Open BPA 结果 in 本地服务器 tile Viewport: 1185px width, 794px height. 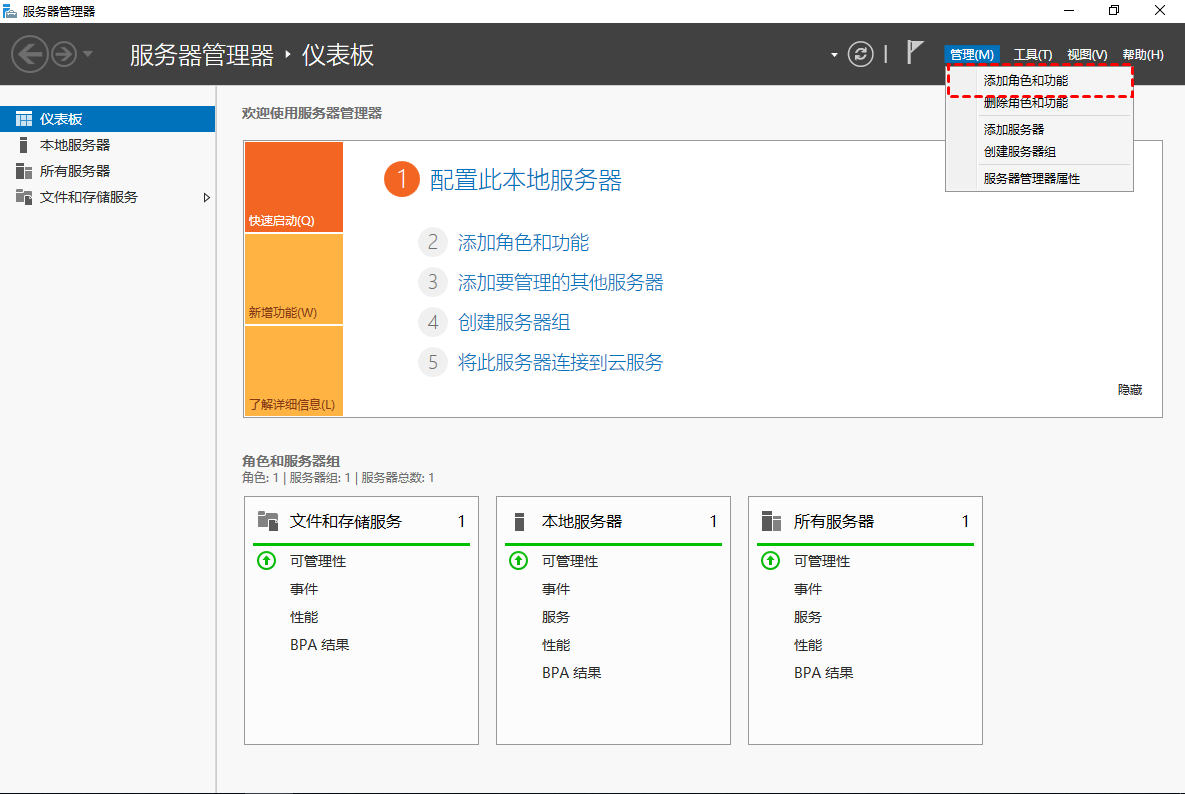coord(571,673)
